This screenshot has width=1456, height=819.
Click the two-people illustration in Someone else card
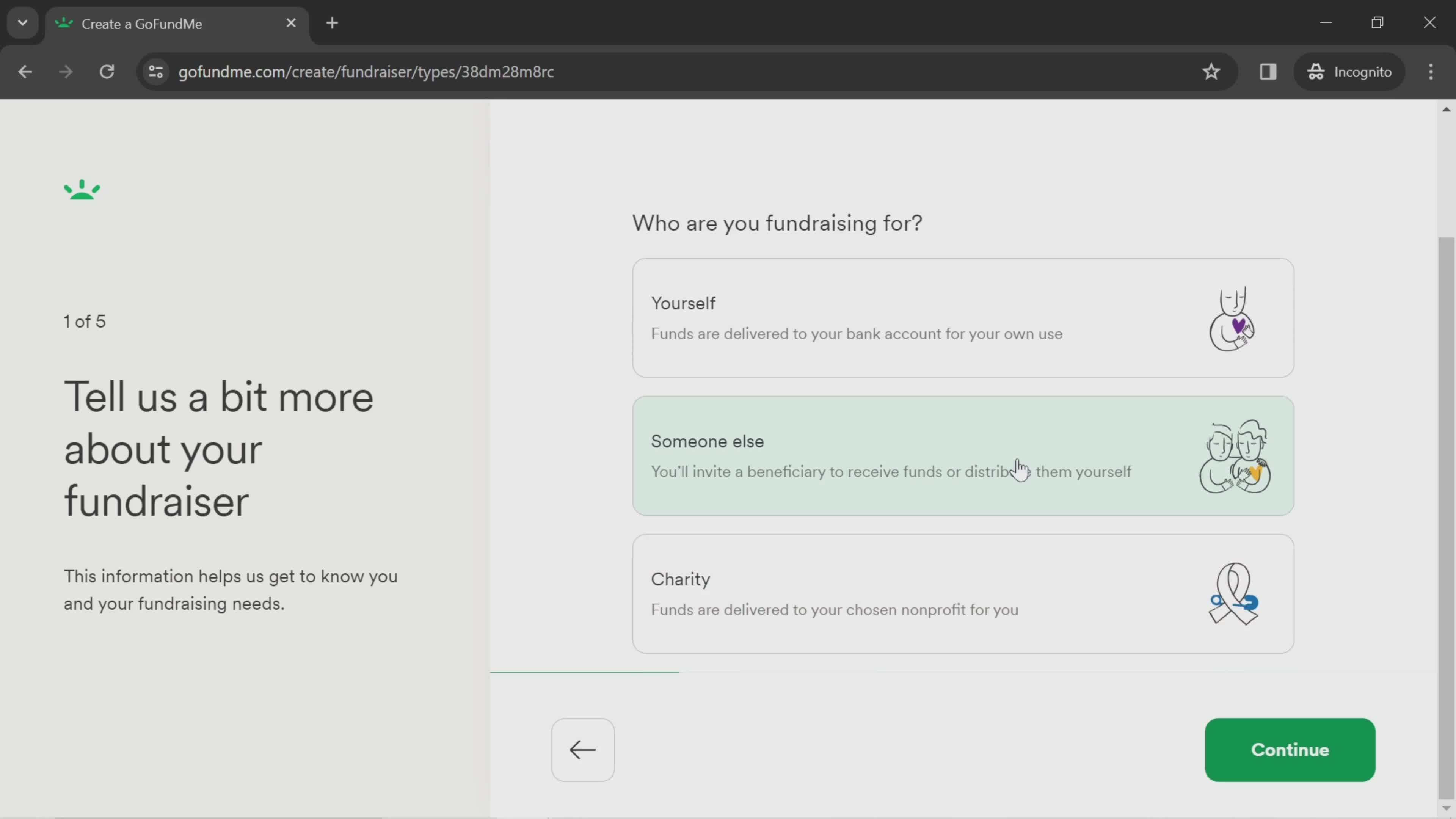coord(1235,456)
